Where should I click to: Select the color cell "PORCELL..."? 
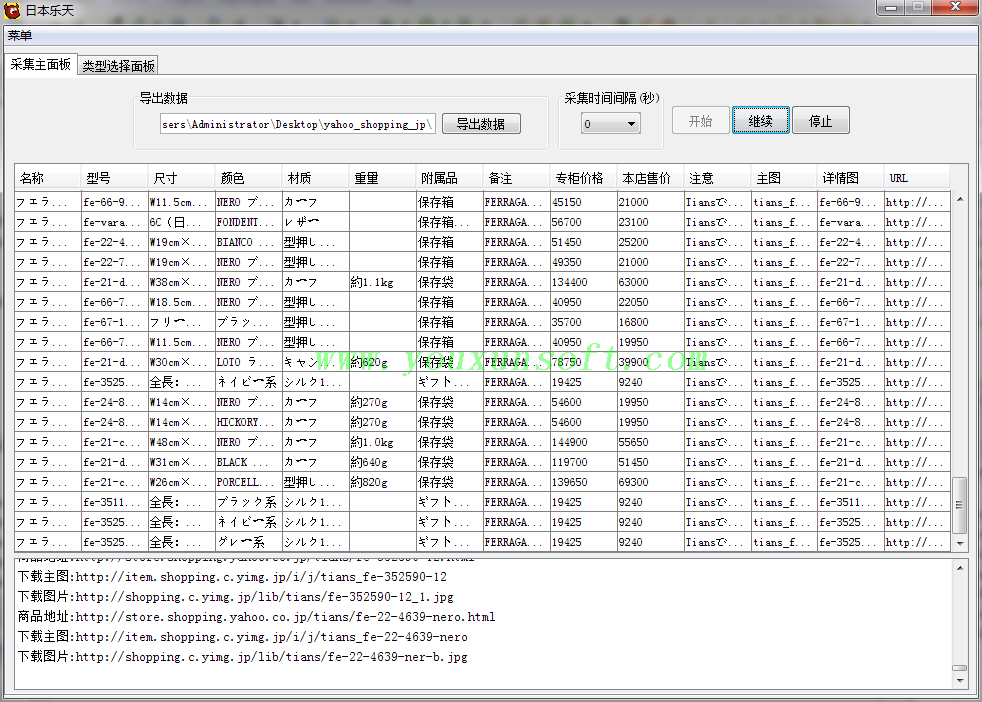[x=249, y=483]
